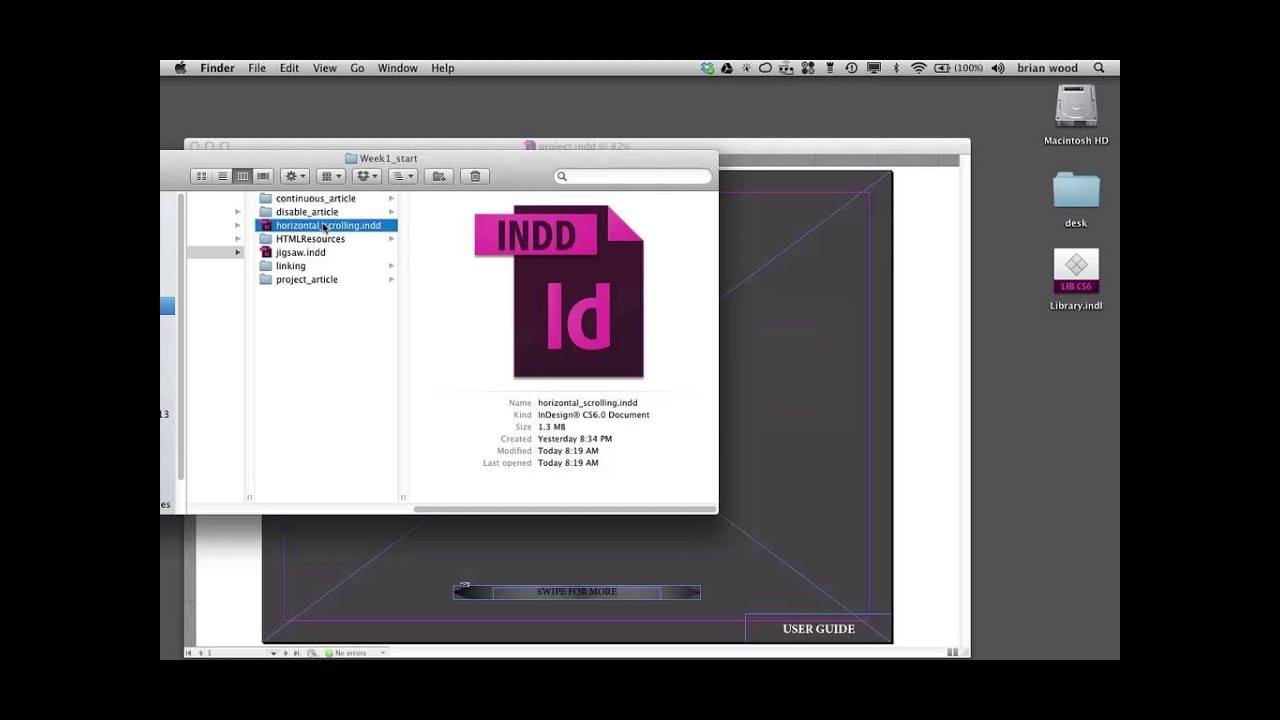Image resolution: width=1280 pixels, height=720 pixels.
Task: Go to last page in InDesign status bar
Action: click(296, 653)
